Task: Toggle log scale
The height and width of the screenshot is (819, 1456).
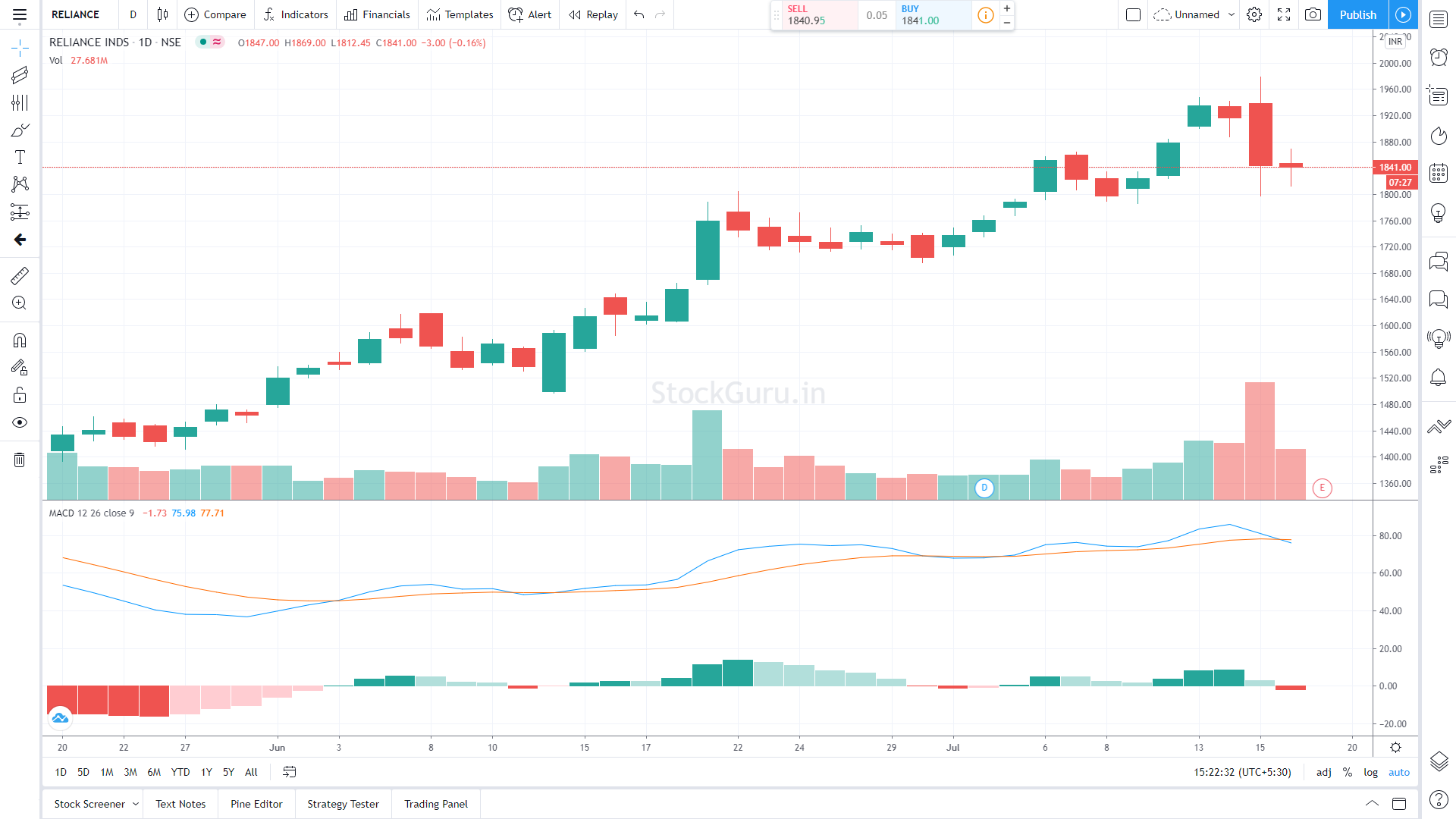Action: pos(1371,772)
